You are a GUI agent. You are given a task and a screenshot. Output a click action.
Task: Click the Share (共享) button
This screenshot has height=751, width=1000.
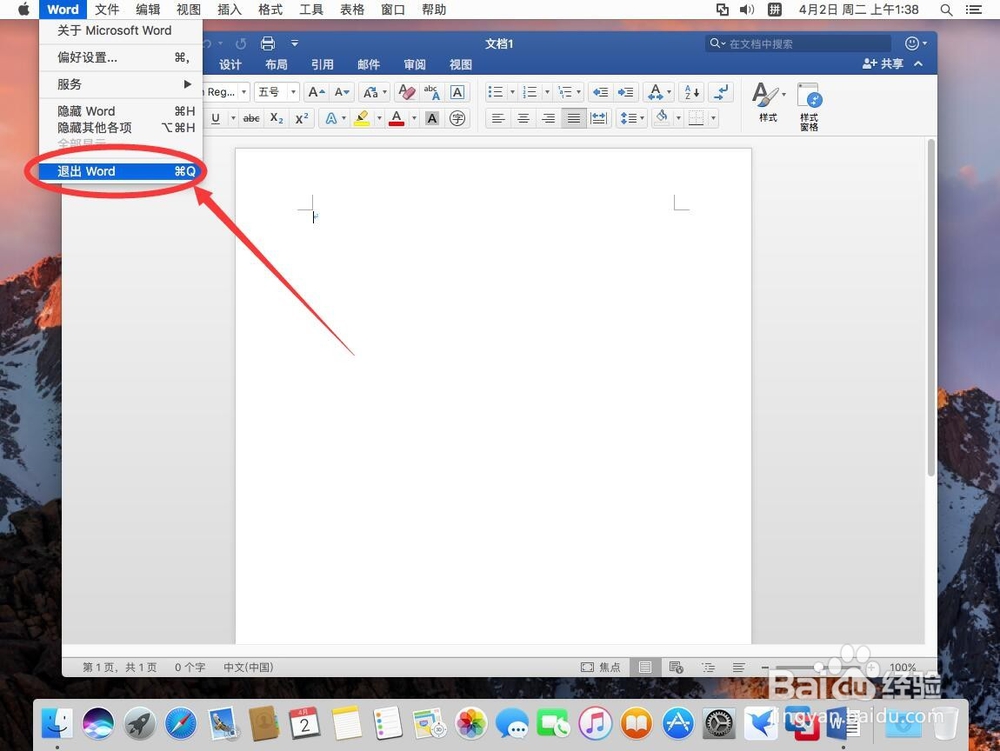click(883, 64)
